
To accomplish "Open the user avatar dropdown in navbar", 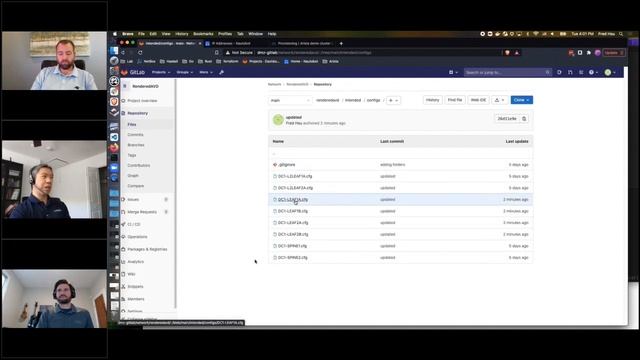I will pyautogui.click(x=610, y=72).
